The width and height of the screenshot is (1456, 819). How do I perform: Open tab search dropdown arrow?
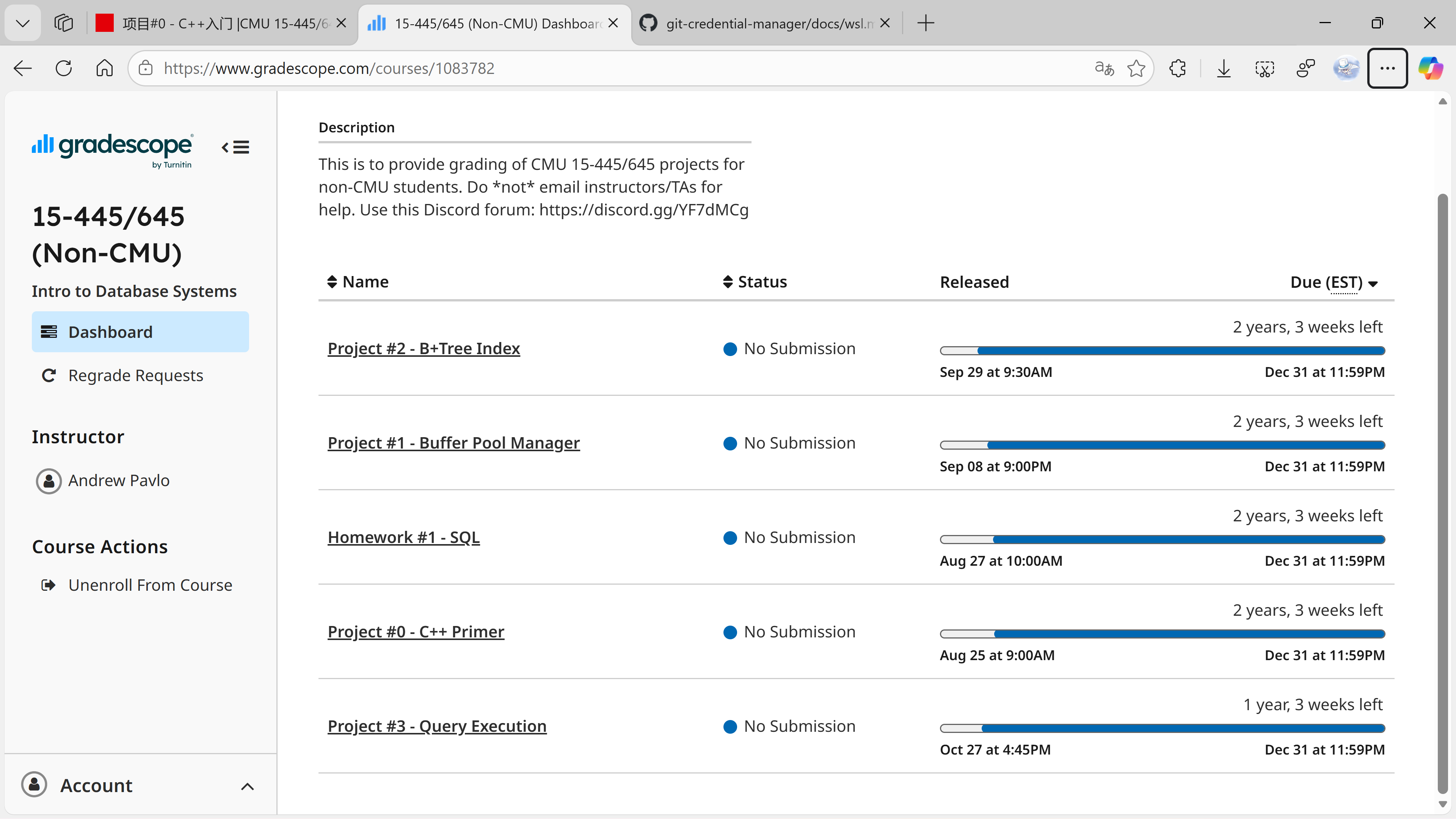tap(23, 23)
